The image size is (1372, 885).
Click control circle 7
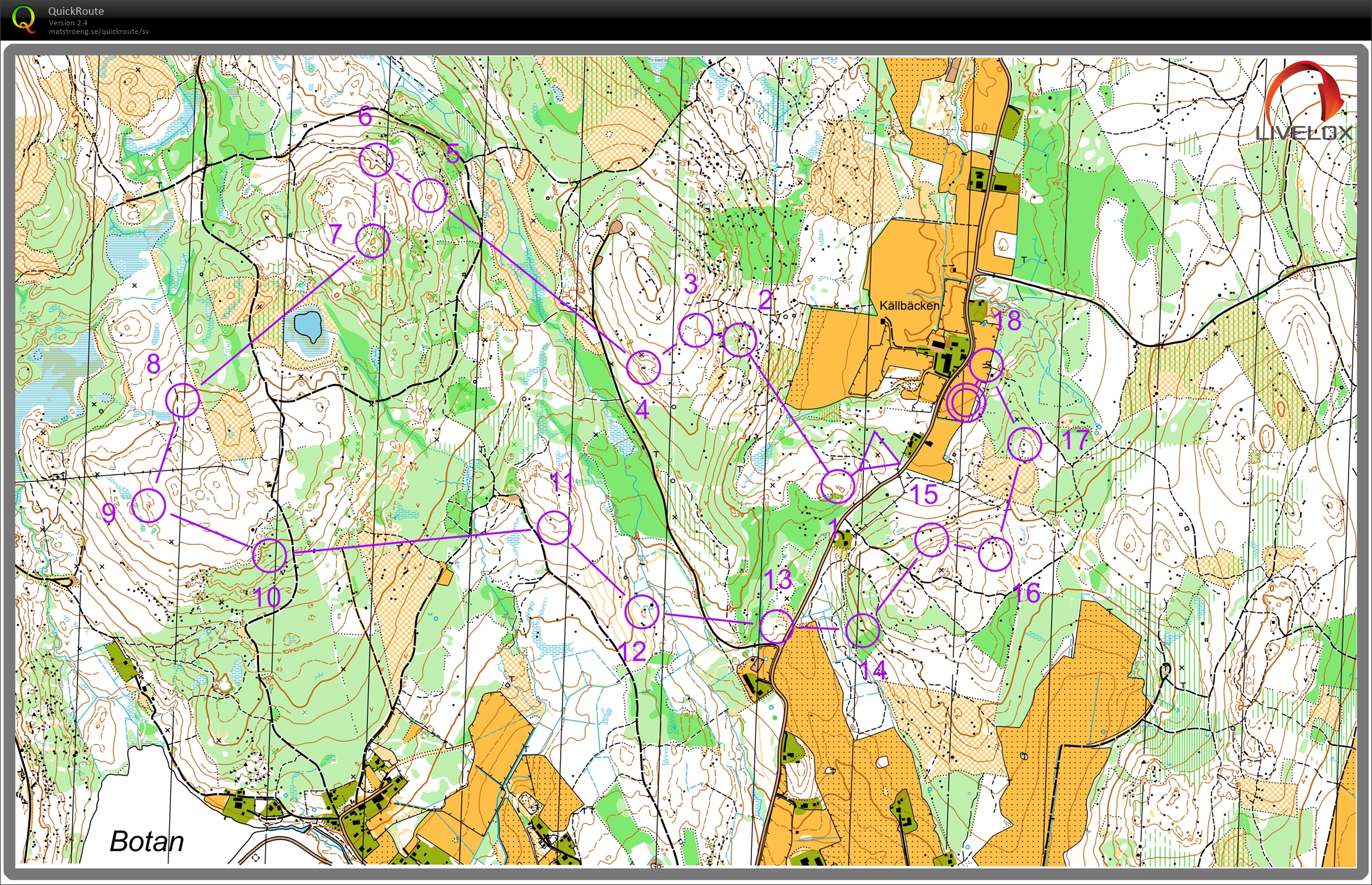(373, 241)
